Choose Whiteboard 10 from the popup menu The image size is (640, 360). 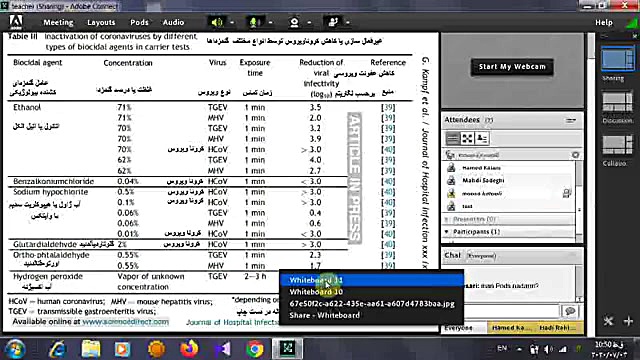pos(371,292)
